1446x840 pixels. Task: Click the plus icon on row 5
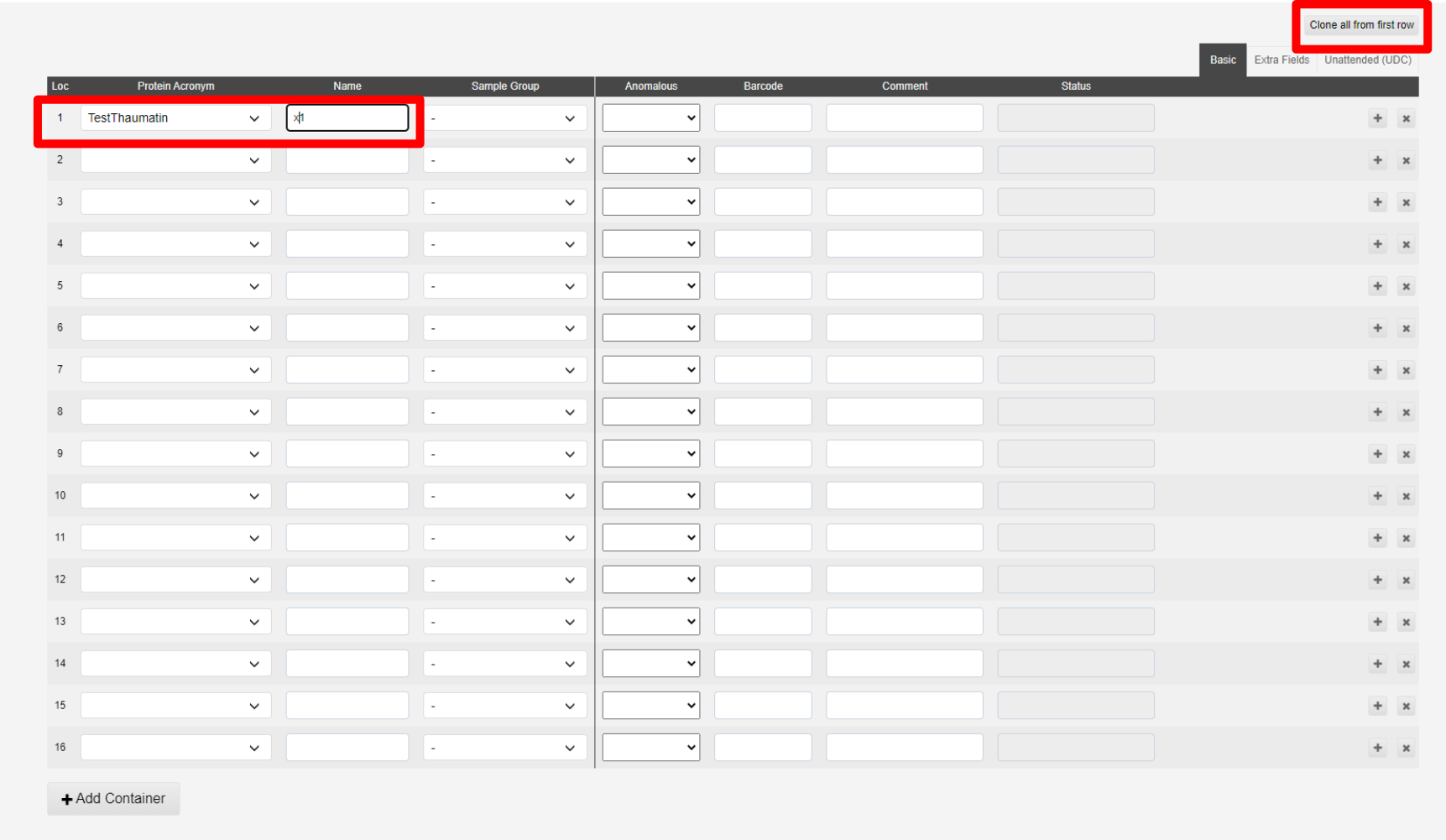click(x=1377, y=285)
